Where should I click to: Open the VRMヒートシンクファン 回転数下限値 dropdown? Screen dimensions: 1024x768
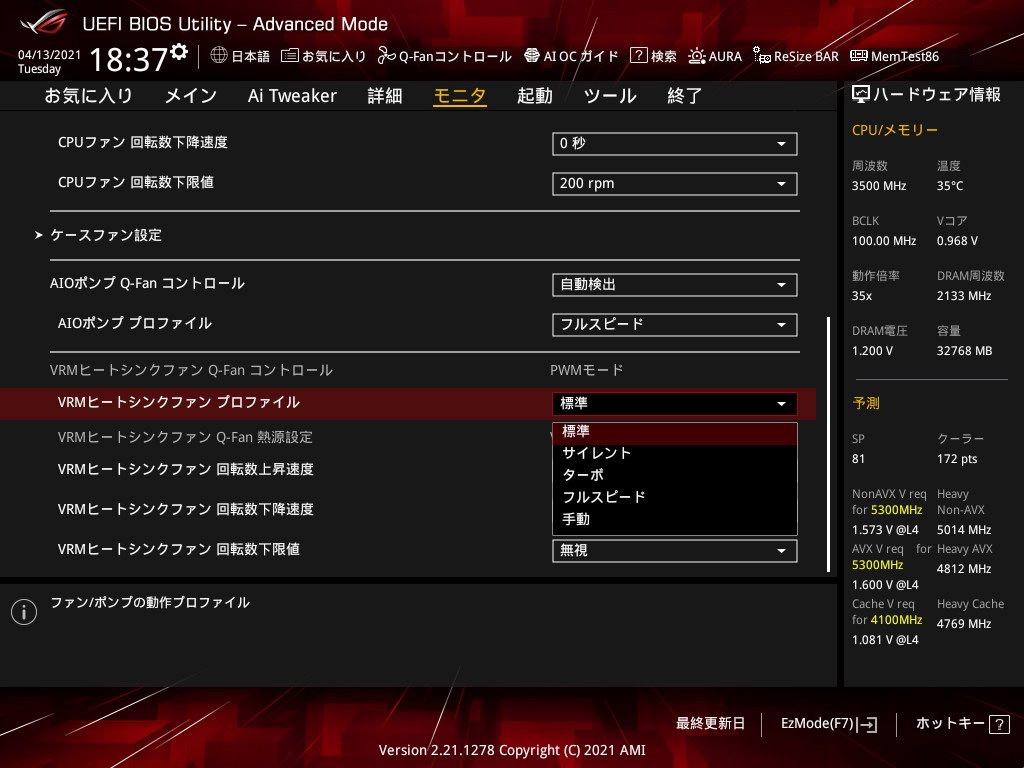(675, 551)
